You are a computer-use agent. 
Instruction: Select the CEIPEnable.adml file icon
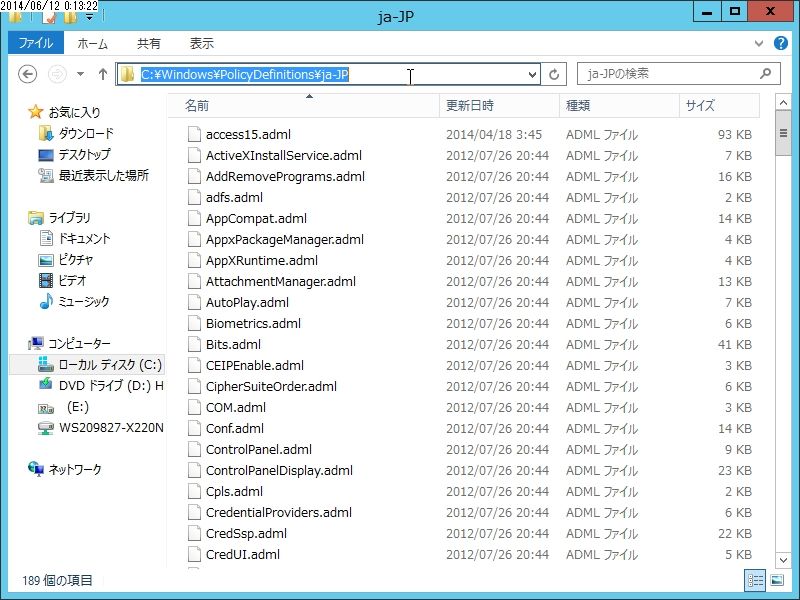(194, 365)
